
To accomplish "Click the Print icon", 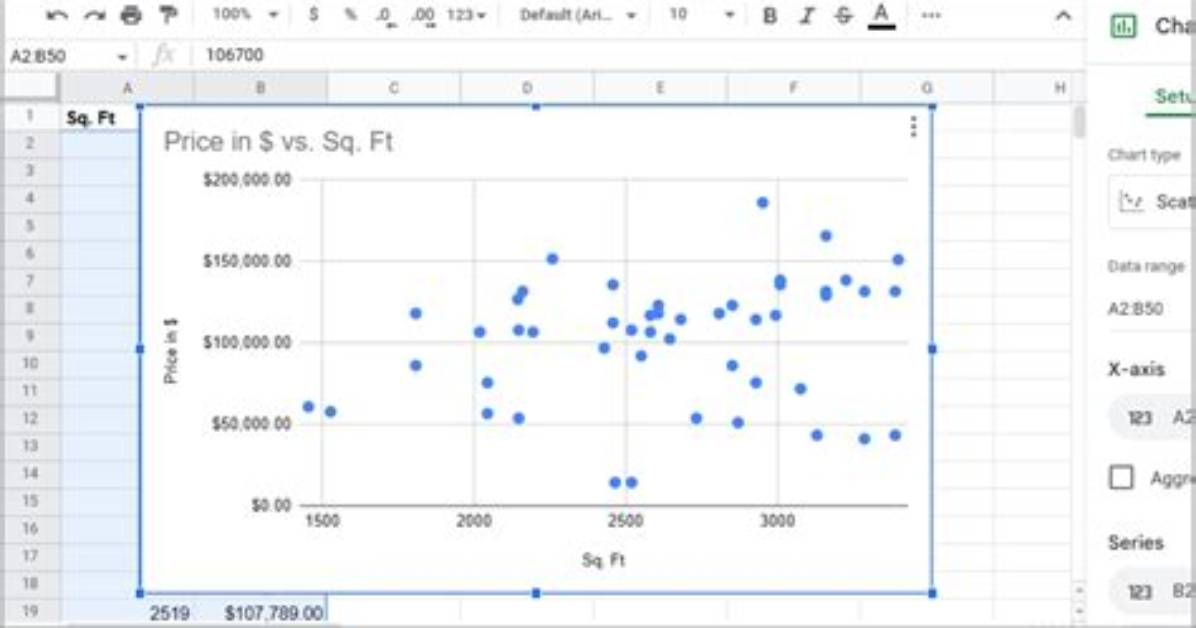I will [x=131, y=15].
